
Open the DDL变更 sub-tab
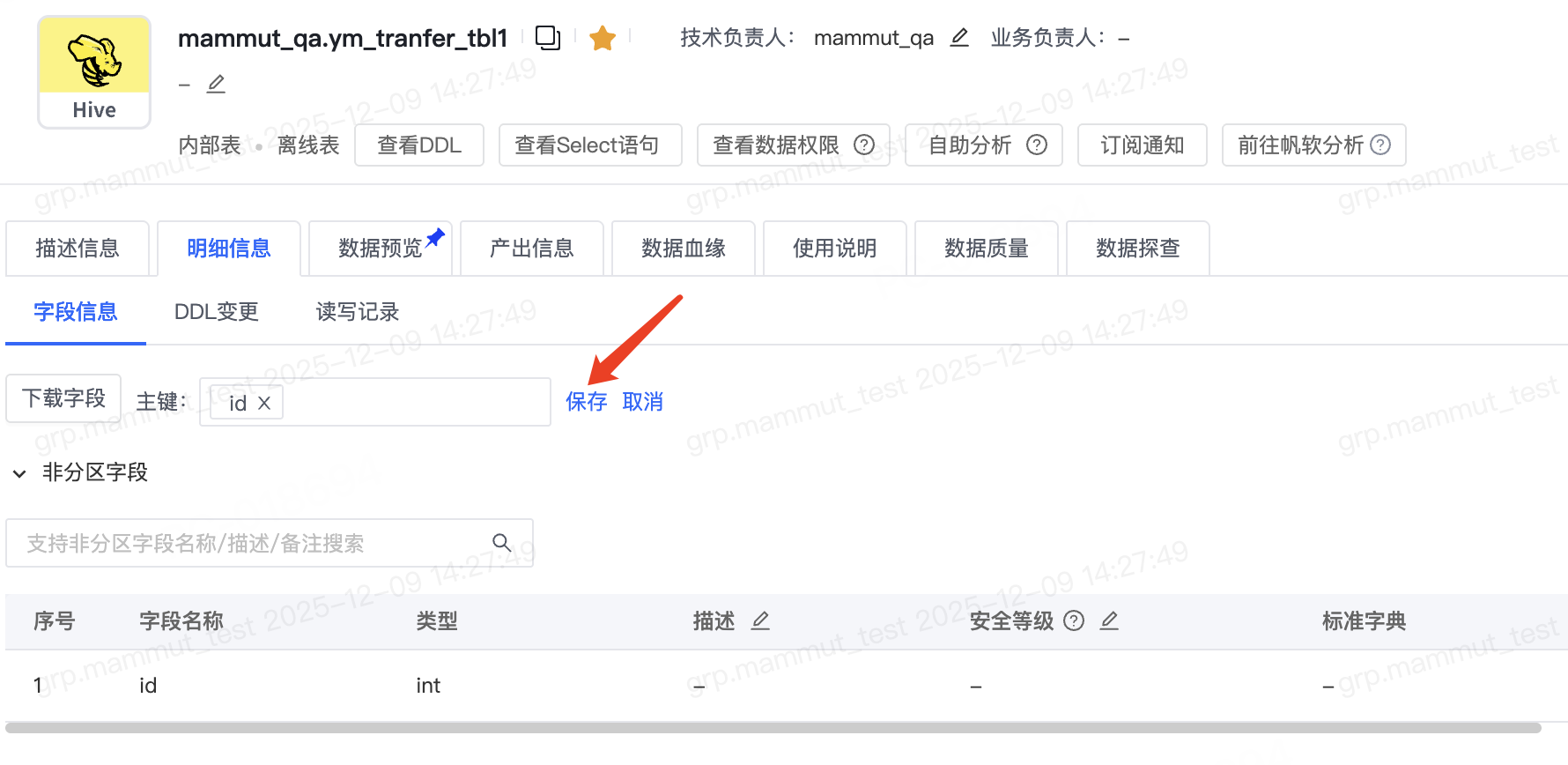pos(216,311)
